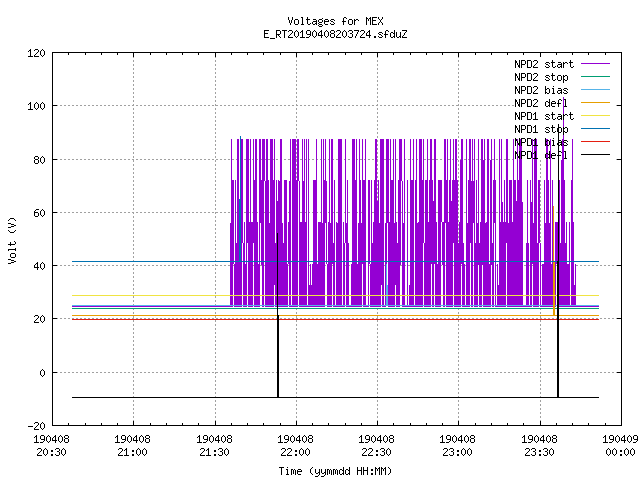Click the blue NPD1 stop legend line
The width and height of the screenshot is (640, 480).
point(595,129)
